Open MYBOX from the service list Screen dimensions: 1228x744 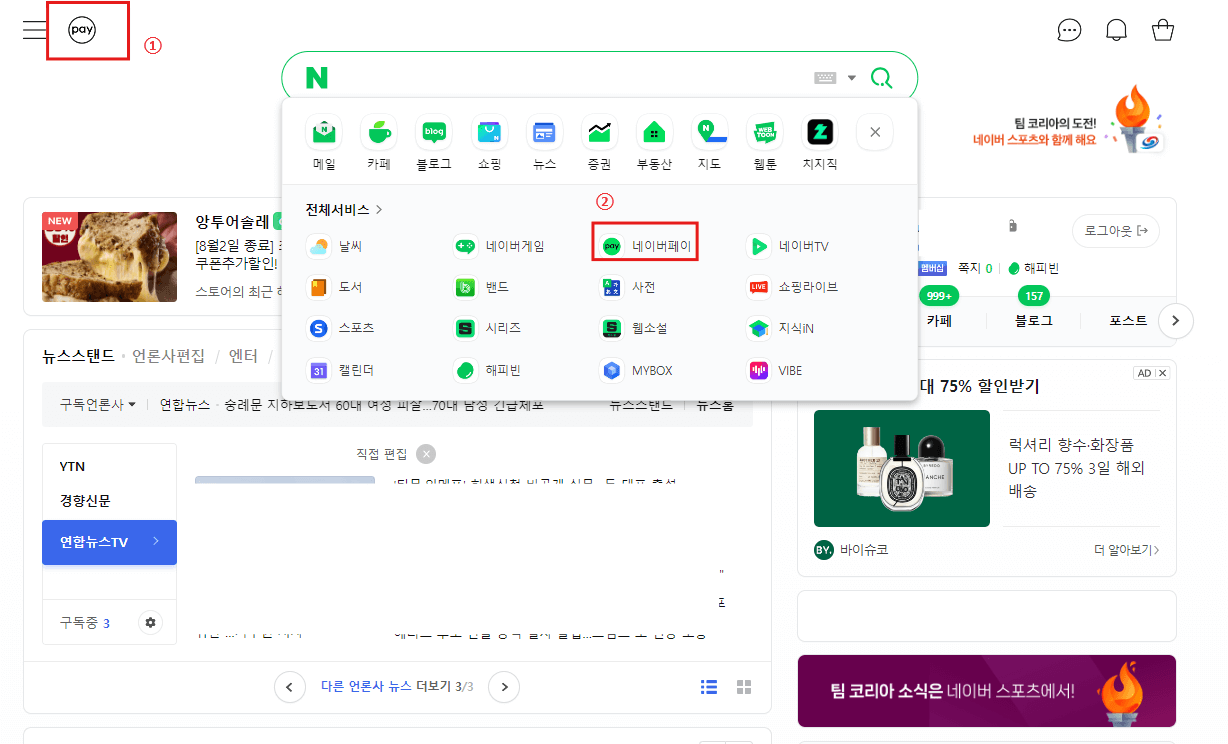click(638, 370)
